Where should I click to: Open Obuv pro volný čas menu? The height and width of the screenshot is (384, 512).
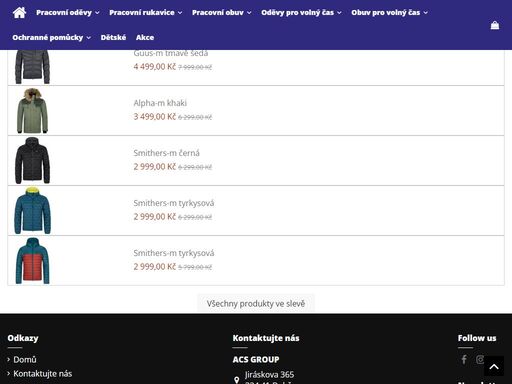click(385, 13)
